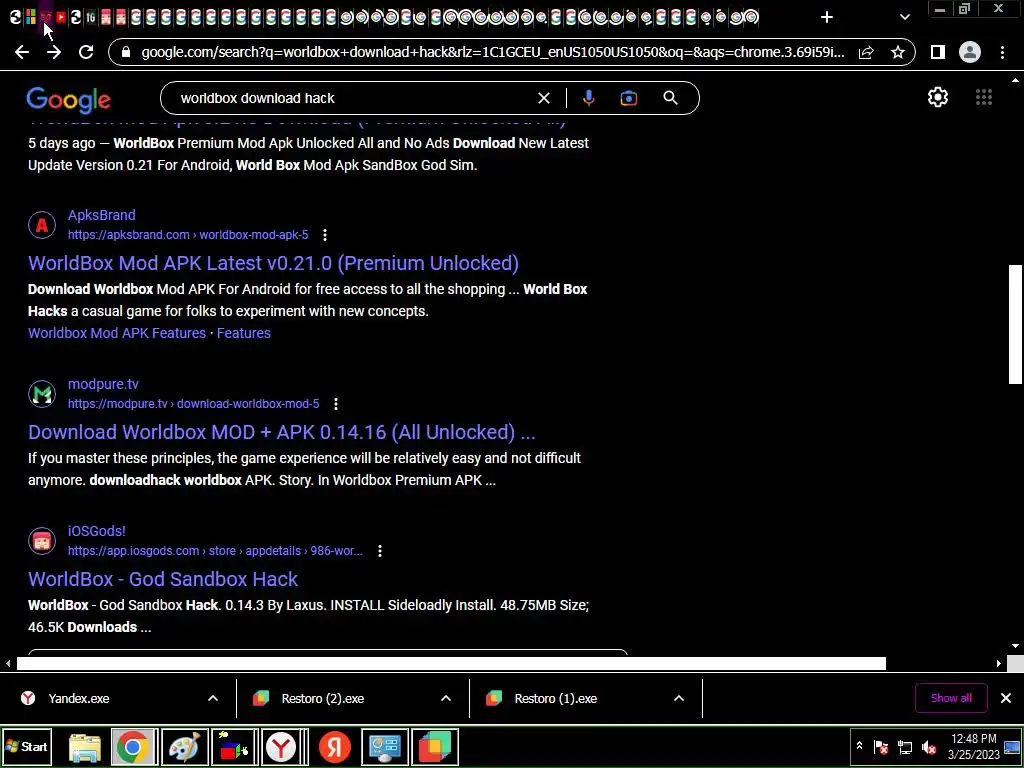Click the muted volume tray icon
This screenshot has width=1024, height=768.
click(929, 747)
